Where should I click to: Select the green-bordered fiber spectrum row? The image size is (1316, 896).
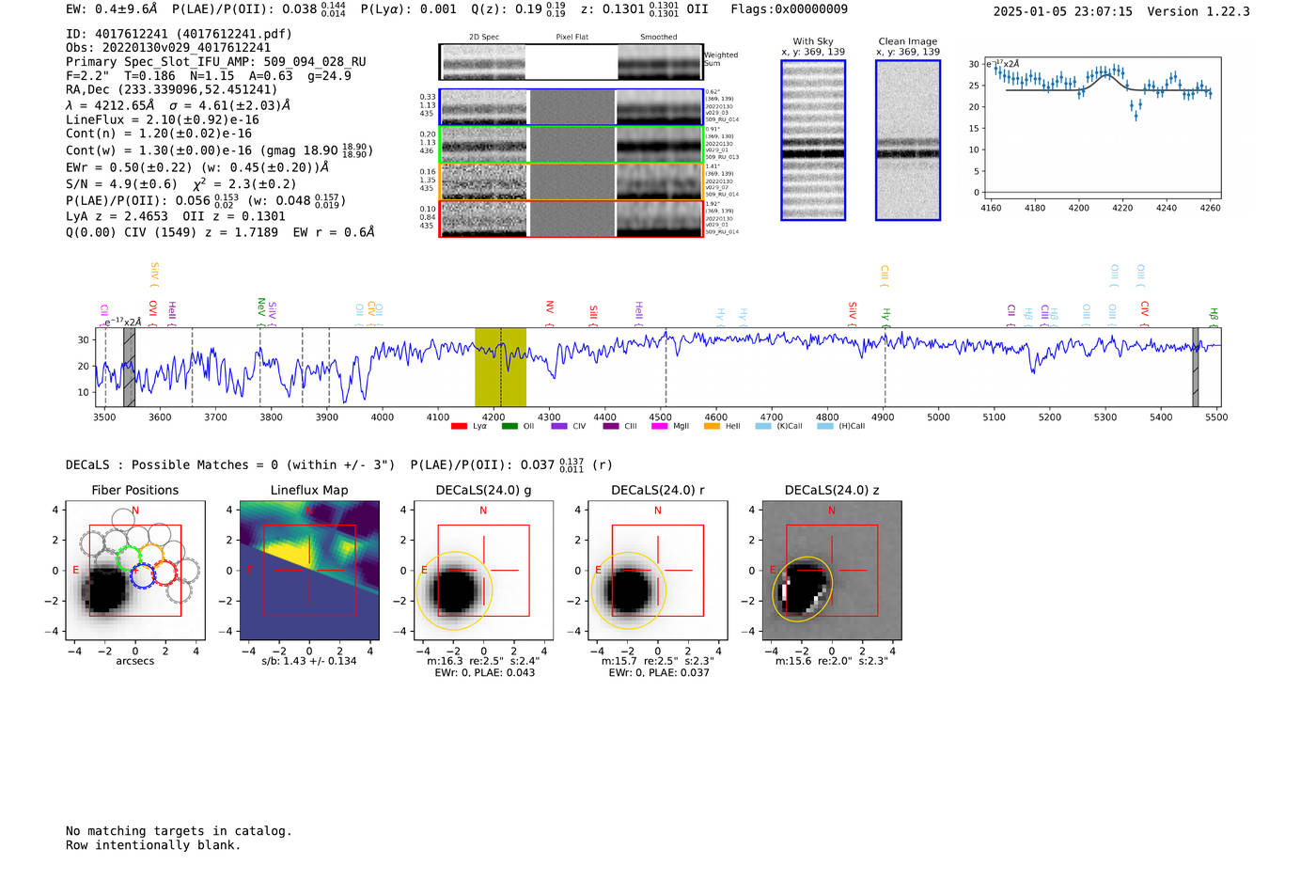pyautogui.click(x=571, y=145)
